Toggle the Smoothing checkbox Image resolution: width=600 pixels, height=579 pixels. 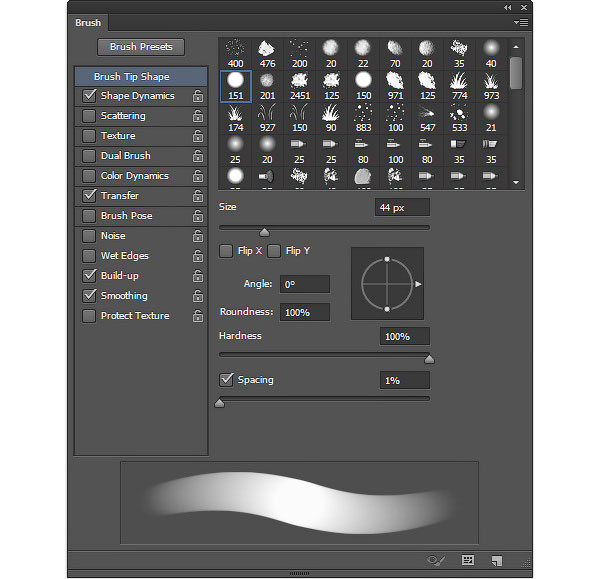click(89, 296)
